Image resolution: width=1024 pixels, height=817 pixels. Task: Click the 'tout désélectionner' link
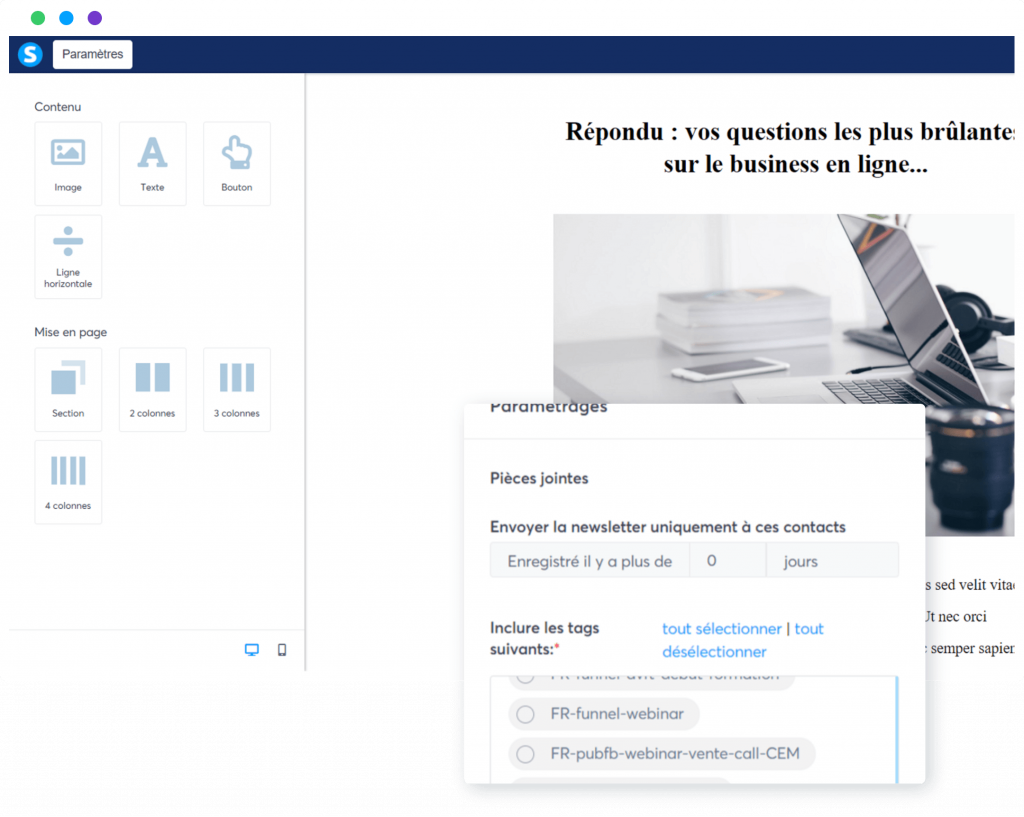[714, 652]
